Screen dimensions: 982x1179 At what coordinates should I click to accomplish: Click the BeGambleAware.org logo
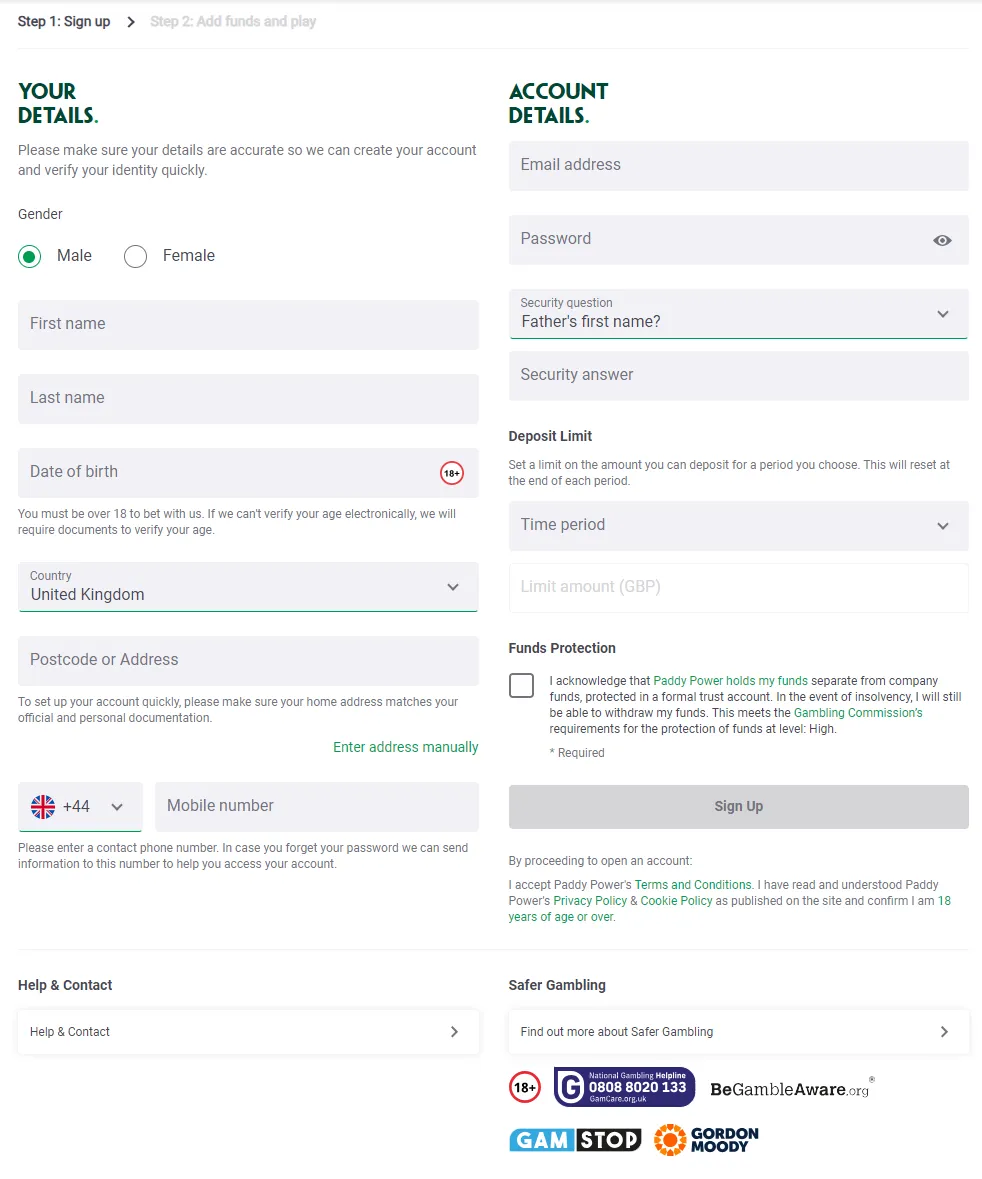[790, 1087]
